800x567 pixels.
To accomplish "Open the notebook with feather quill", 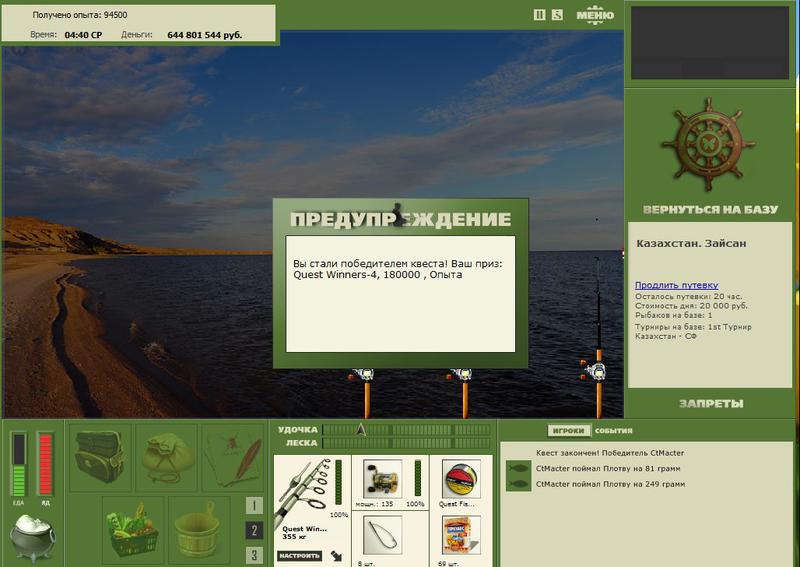I will pyautogui.click(x=233, y=457).
